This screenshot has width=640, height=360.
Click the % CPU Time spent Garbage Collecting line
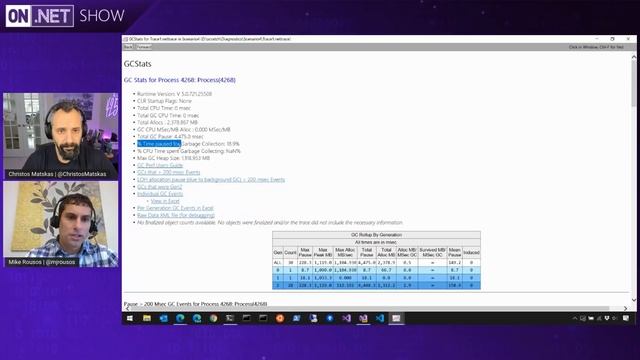point(189,151)
